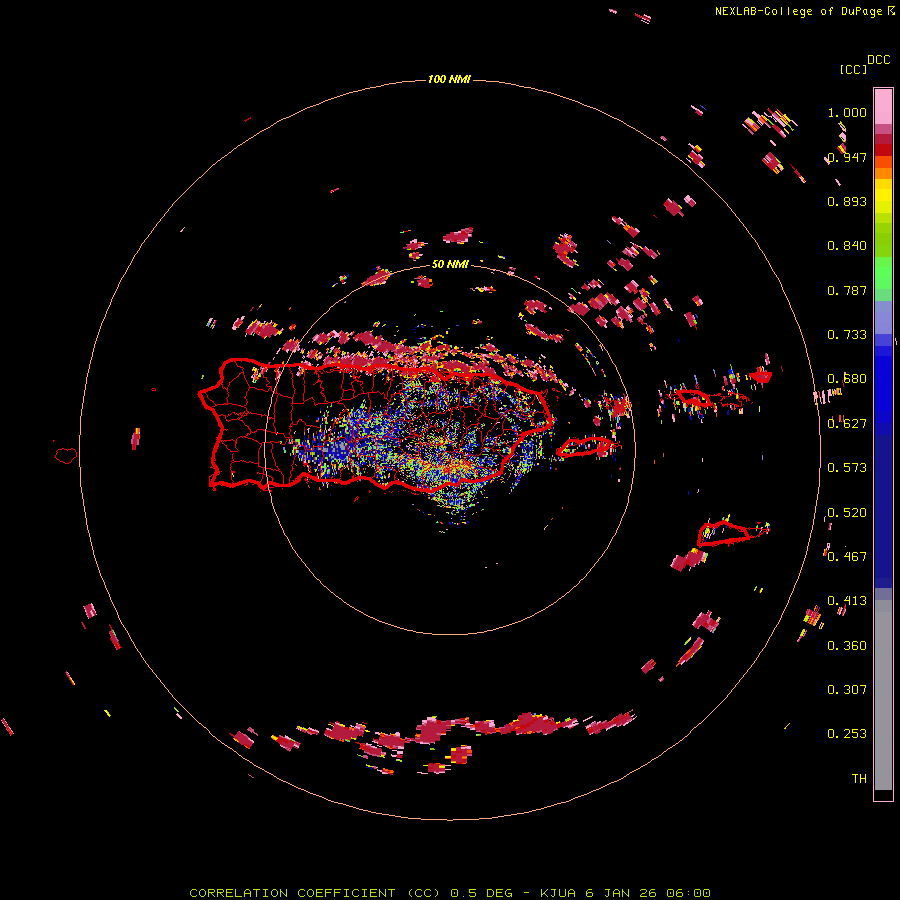Screen dimensions: 900x900
Task: Click the 0.627 scale value
Action: coord(847,424)
